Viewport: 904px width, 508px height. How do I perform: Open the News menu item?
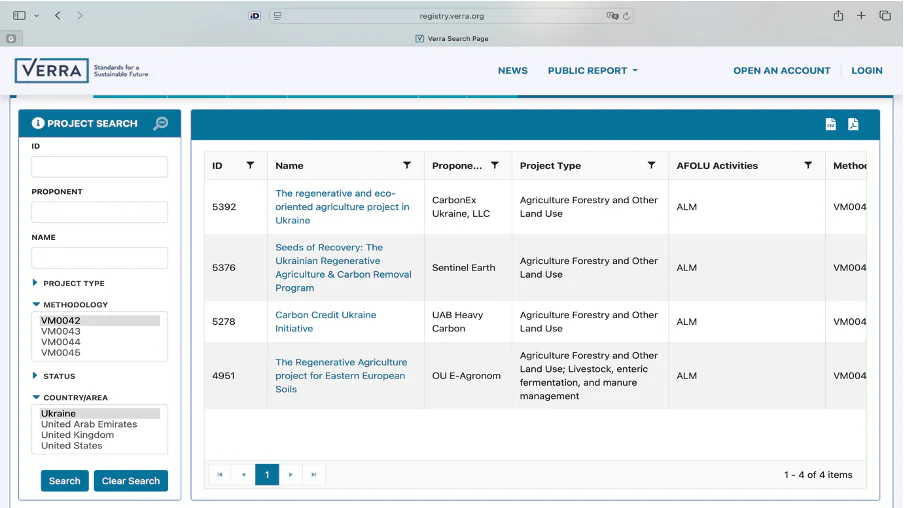click(x=512, y=71)
